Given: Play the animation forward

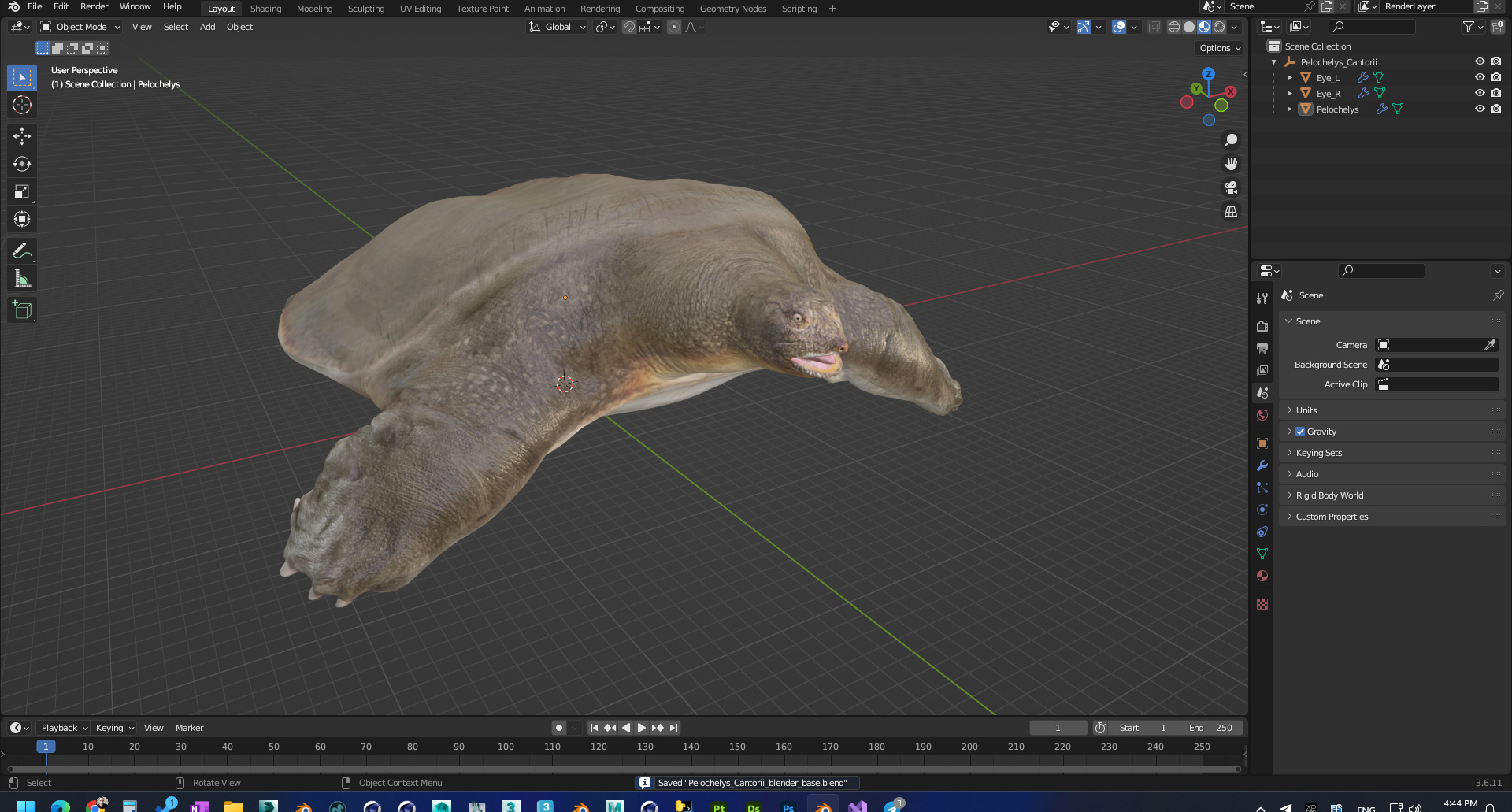Looking at the screenshot, I should [642, 728].
